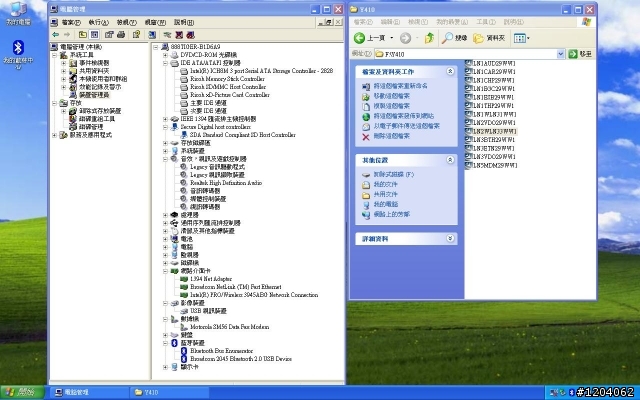Viewport: 640px width, 400px height.
Task: Open View menu in Computer Management
Action: tap(126, 22)
